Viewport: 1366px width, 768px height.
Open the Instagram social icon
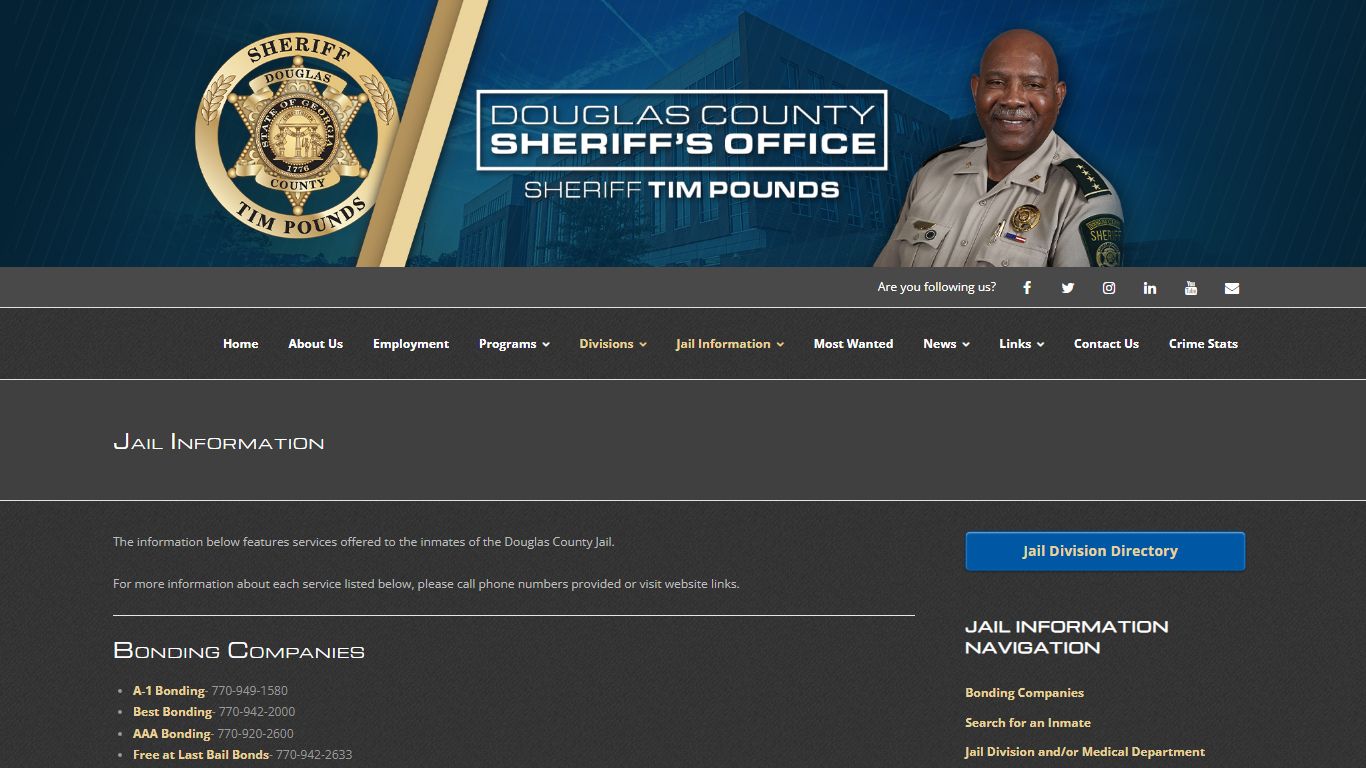point(1109,288)
